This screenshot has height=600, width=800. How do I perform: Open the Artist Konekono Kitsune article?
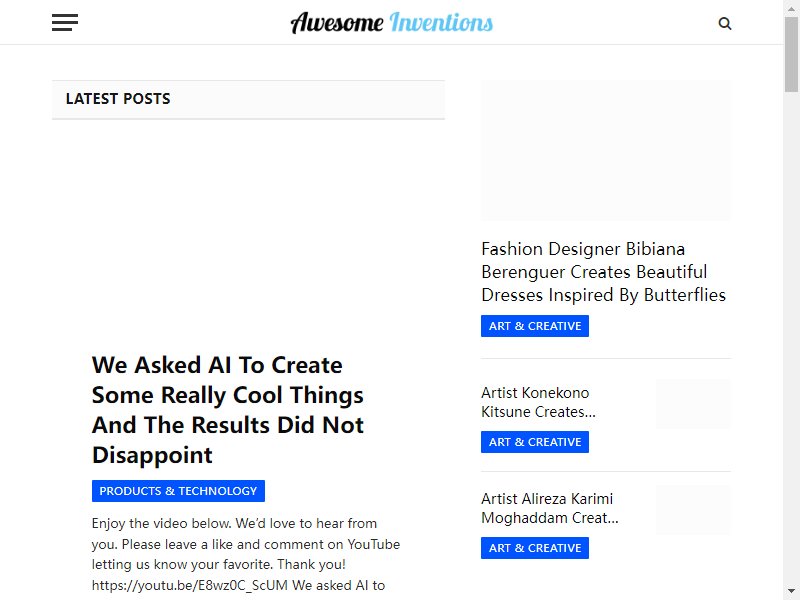[x=538, y=402]
